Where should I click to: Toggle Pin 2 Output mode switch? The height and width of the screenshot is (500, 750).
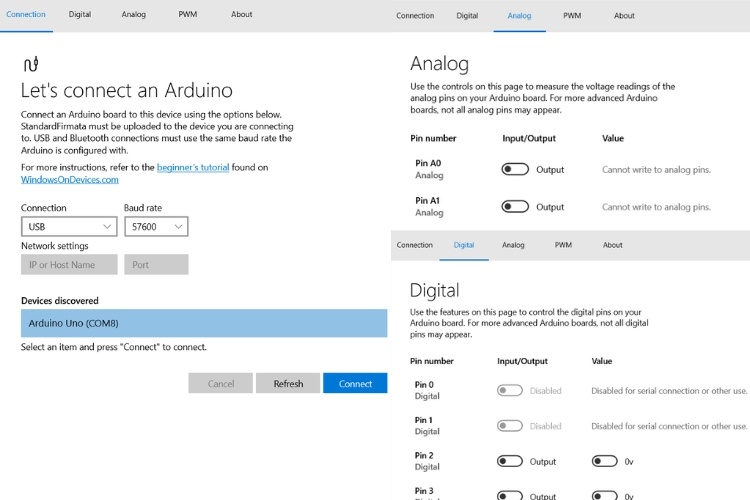click(510, 461)
